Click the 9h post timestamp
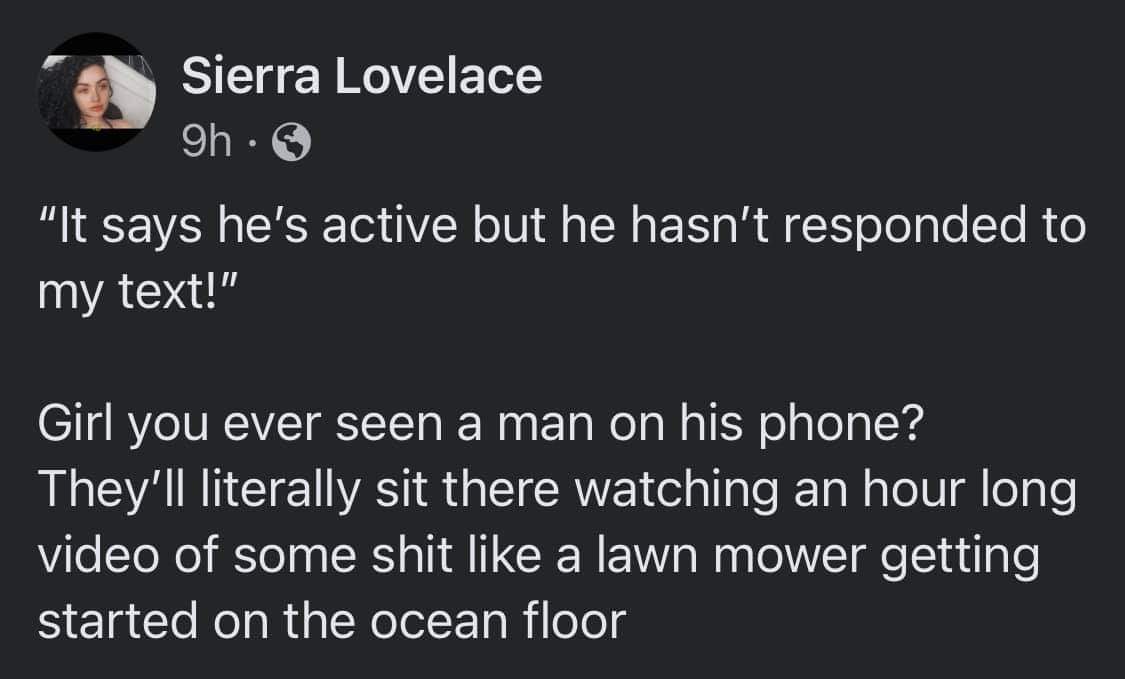 tap(207, 146)
